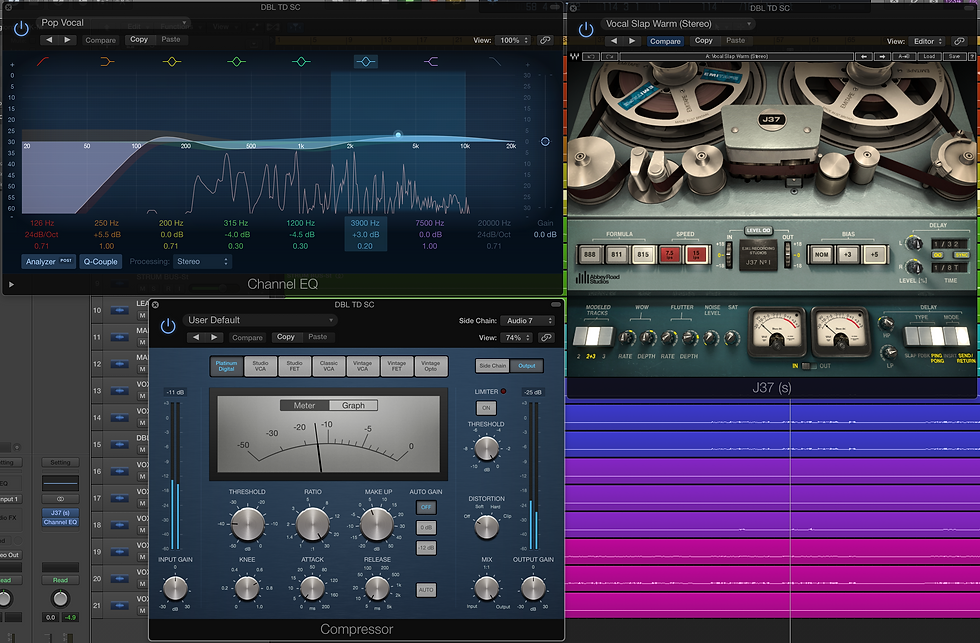
Task: Select the Vintage Opto compressor model tab
Action: tap(431, 366)
